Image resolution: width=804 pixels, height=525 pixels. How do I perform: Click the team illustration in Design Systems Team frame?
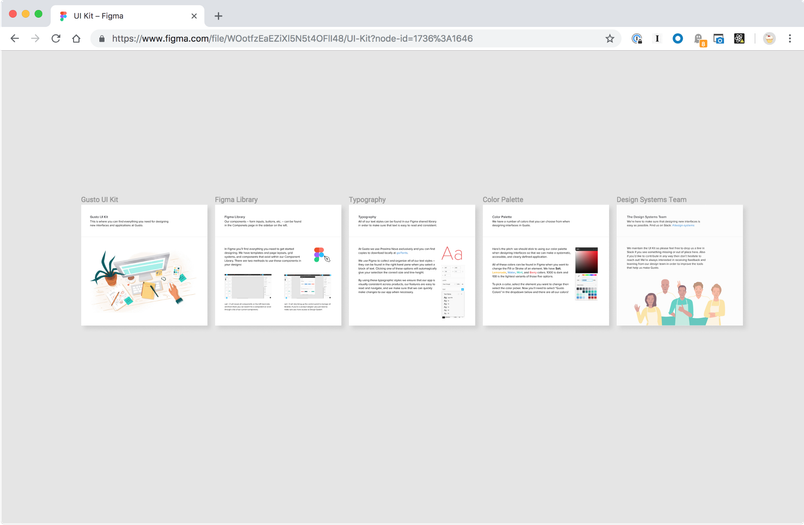tap(680, 302)
